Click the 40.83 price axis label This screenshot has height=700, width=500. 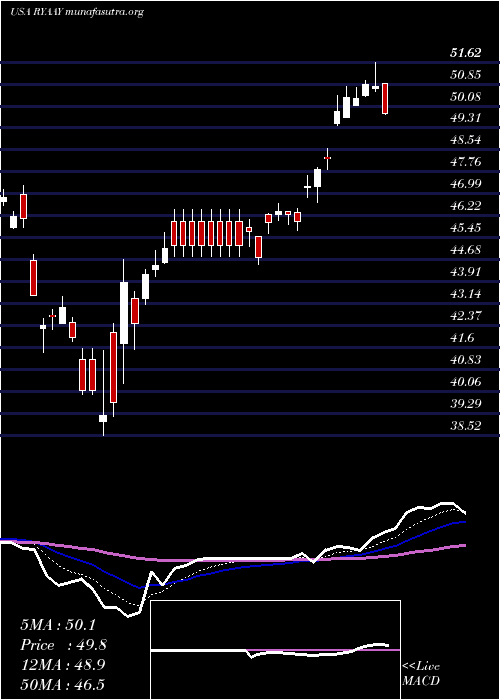pos(466,359)
